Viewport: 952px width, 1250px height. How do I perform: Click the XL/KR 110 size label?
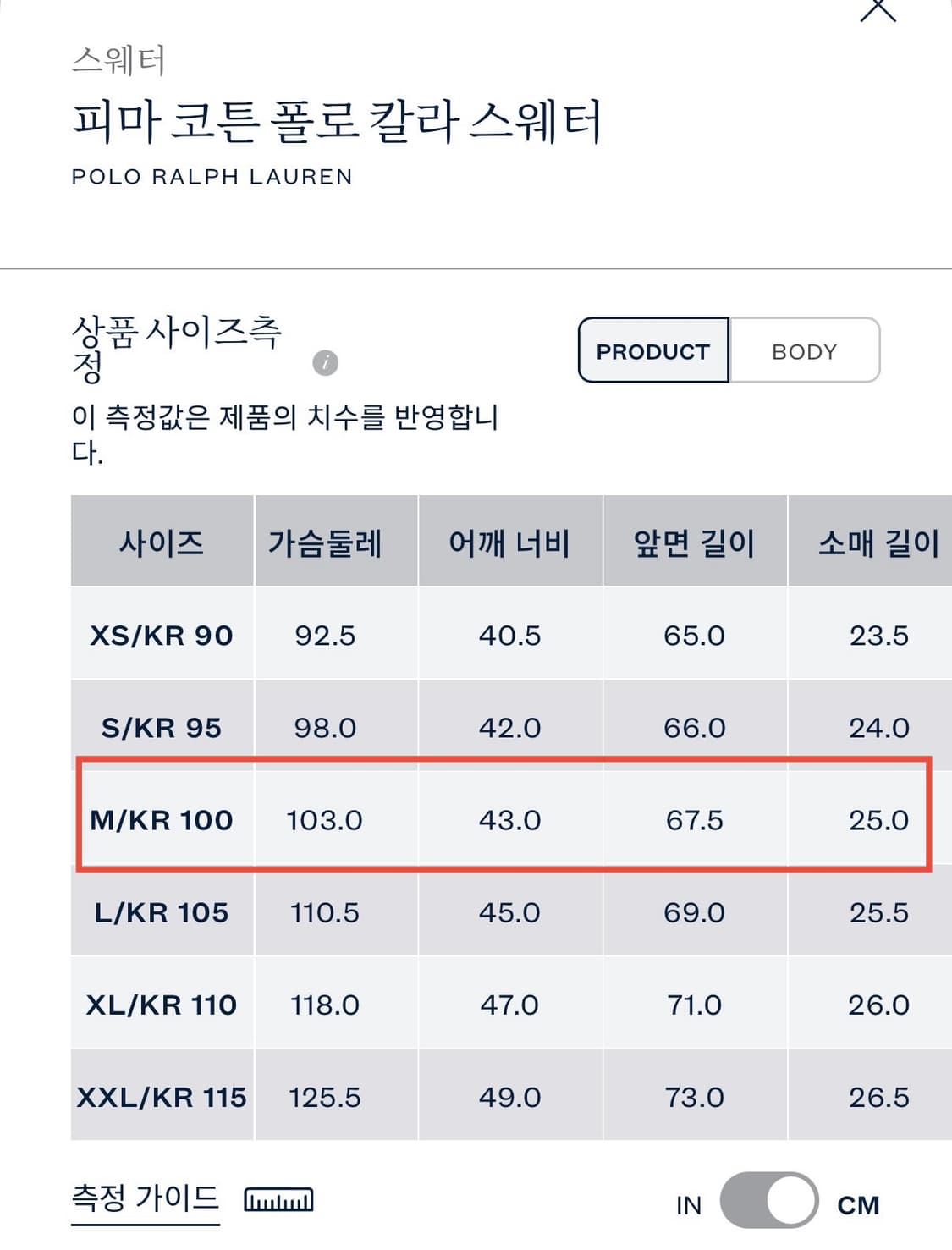(162, 1005)
